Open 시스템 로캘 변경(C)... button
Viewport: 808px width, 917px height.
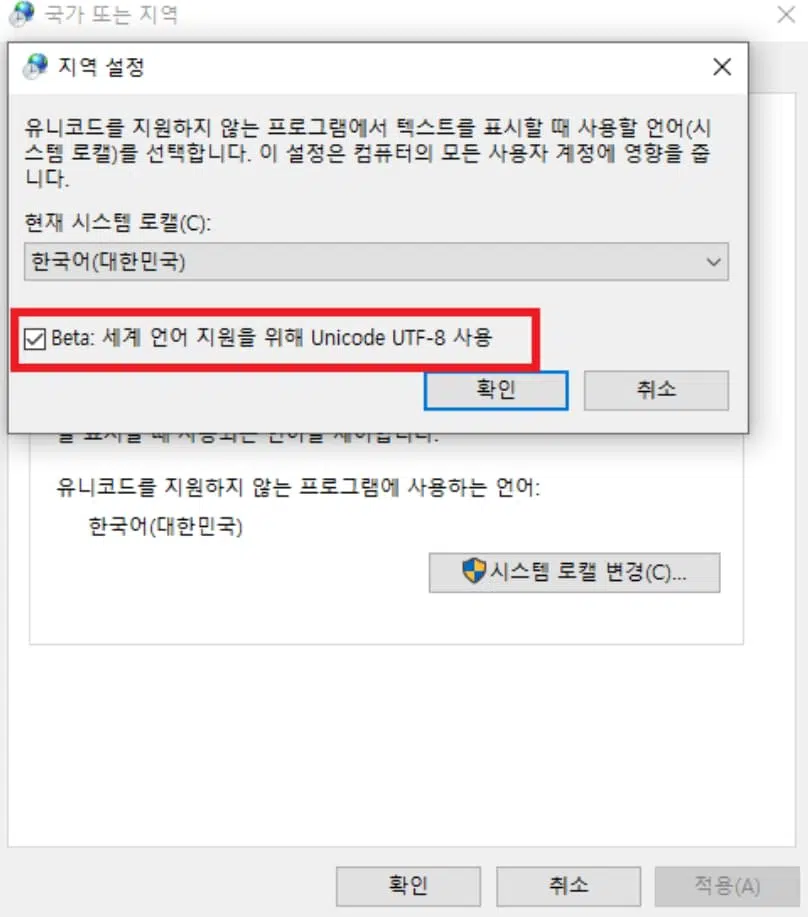[x=574, y=573]
